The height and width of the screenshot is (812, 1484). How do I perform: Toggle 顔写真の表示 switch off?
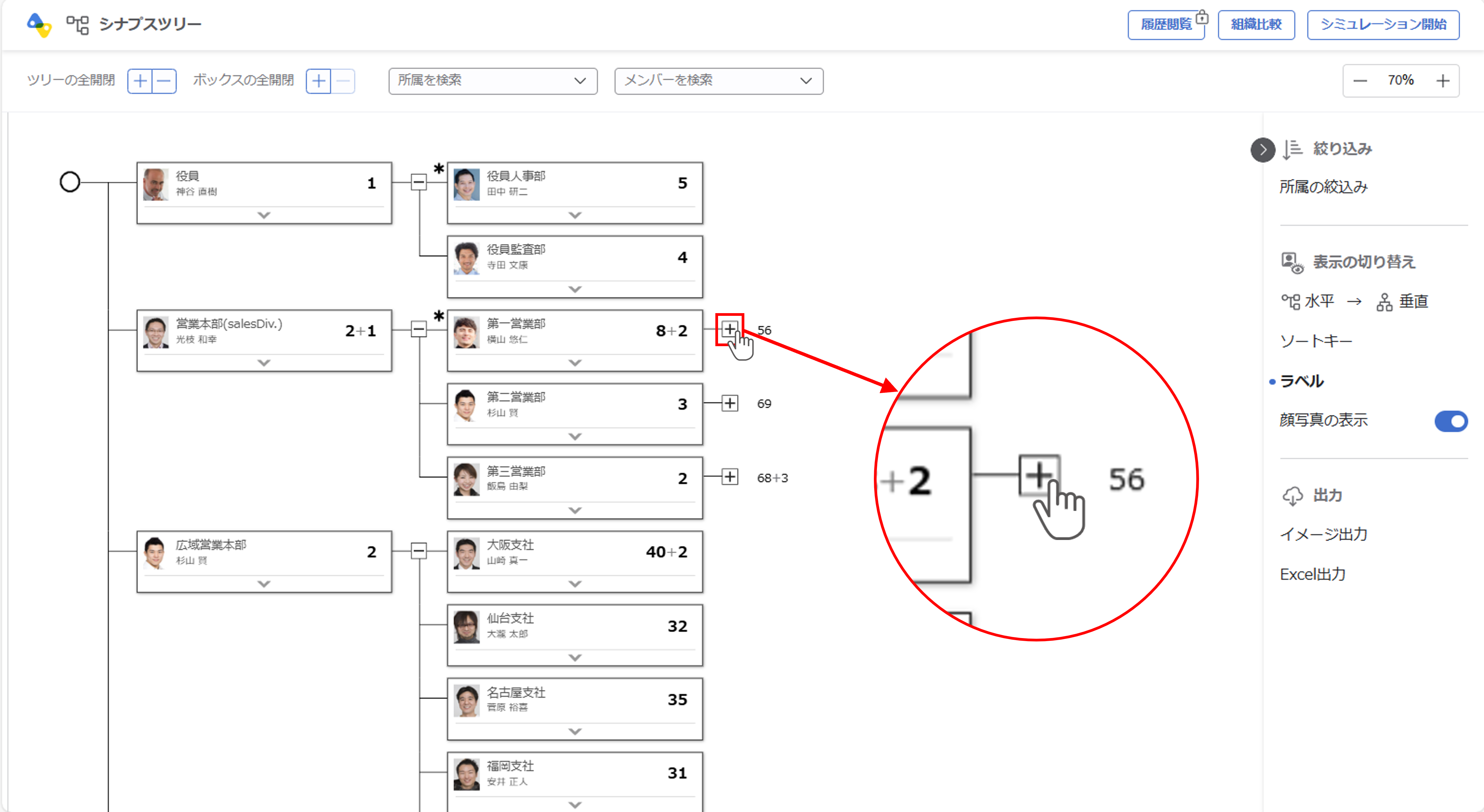(1451, 421)
